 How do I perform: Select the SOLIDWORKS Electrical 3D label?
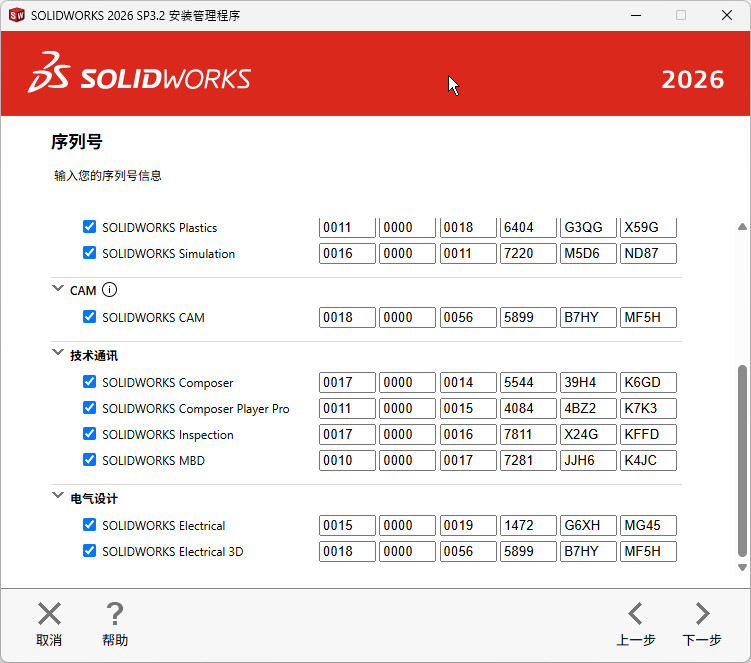coord(173,551)
